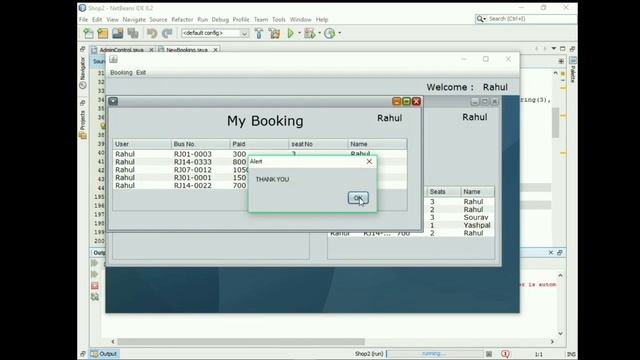Click the My Booking window system menu icon
640x360 pixels.
tap(113, 101)
